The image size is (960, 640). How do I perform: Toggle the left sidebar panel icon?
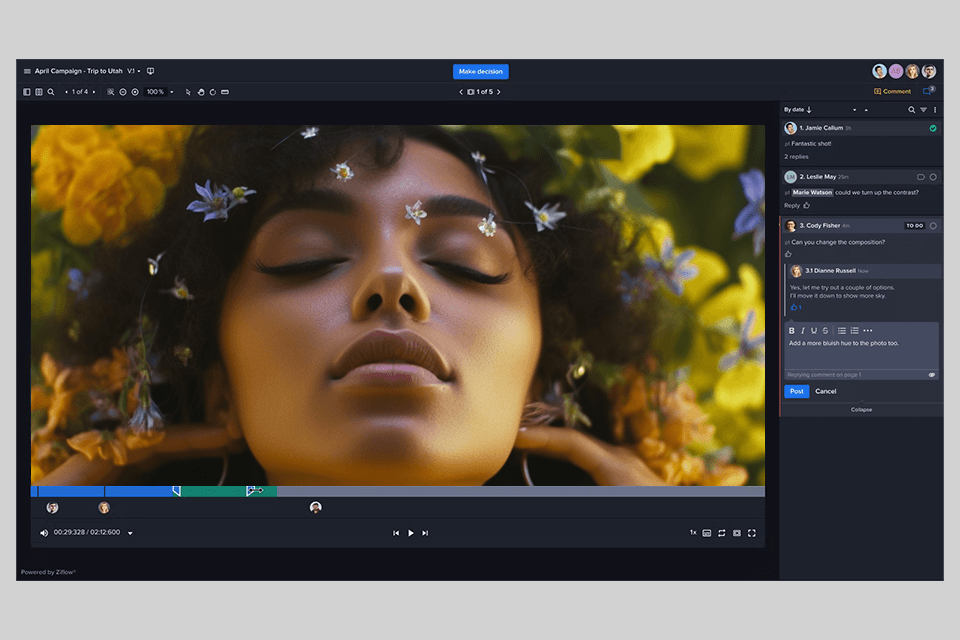(26, 92)
